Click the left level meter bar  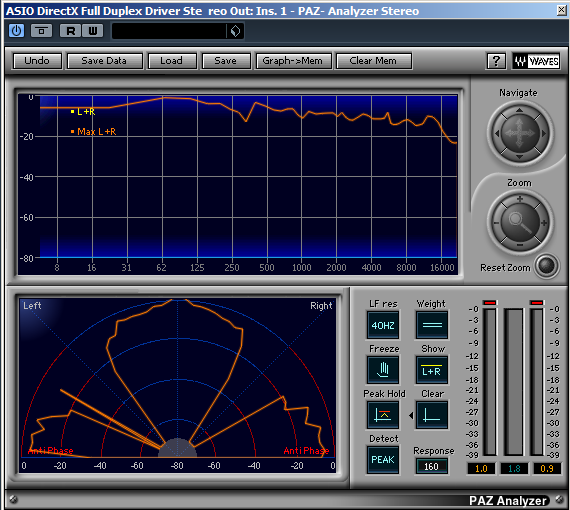490,382
